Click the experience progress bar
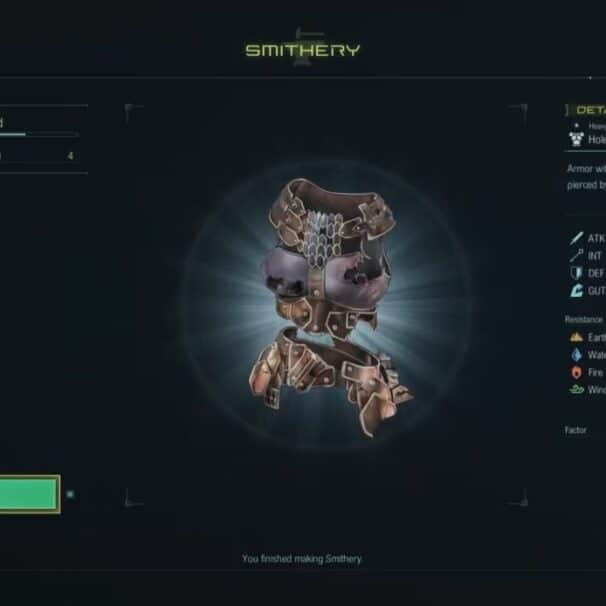606x606 pixels. 39,134
